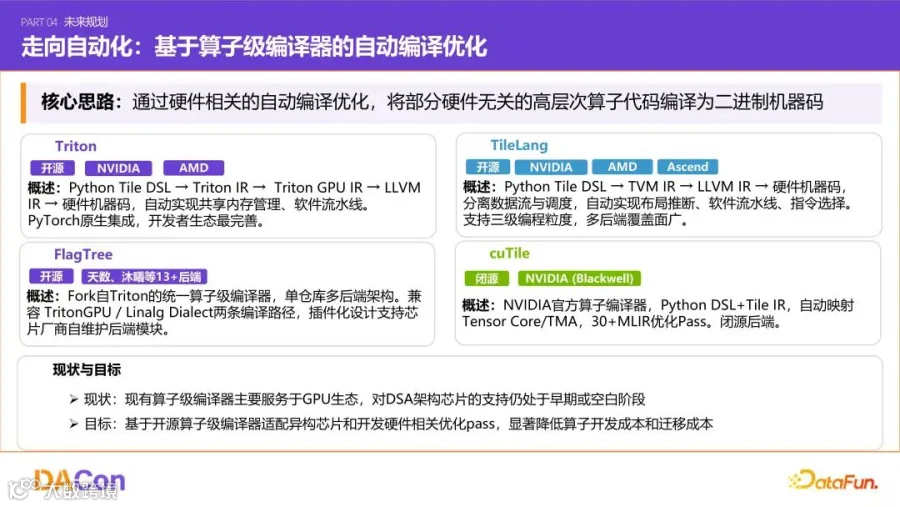Click the AMD tag in Triton card
This screenshot has height=507, width=900.
[193, 168]
